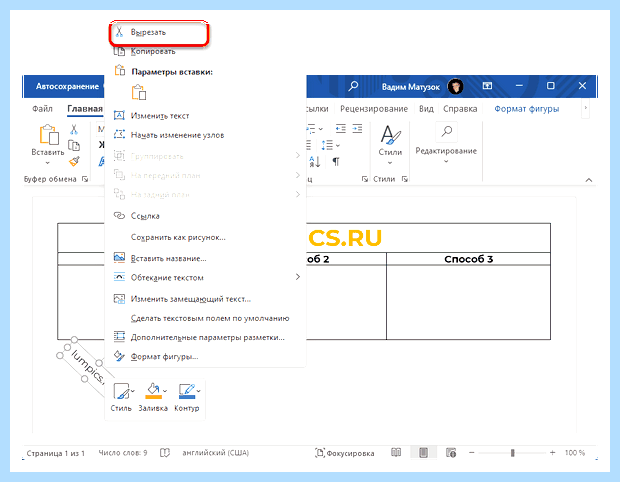
Task: Click the 100 % zoom level
Action: pos(575,453)
